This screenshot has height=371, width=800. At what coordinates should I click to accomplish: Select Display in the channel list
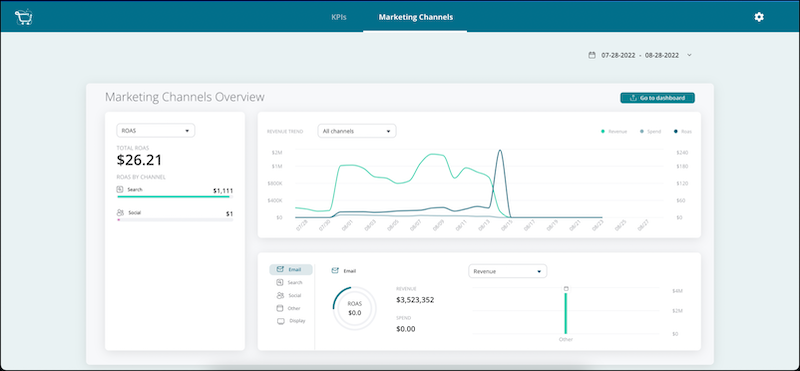click(x=291, y=321)
